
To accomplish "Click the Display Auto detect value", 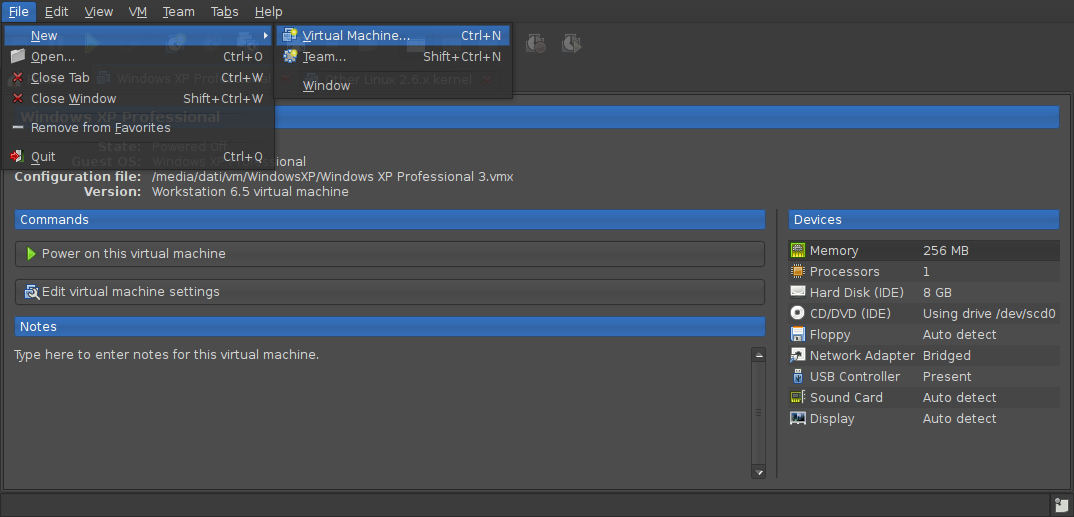I will click(x=960, y=418).
